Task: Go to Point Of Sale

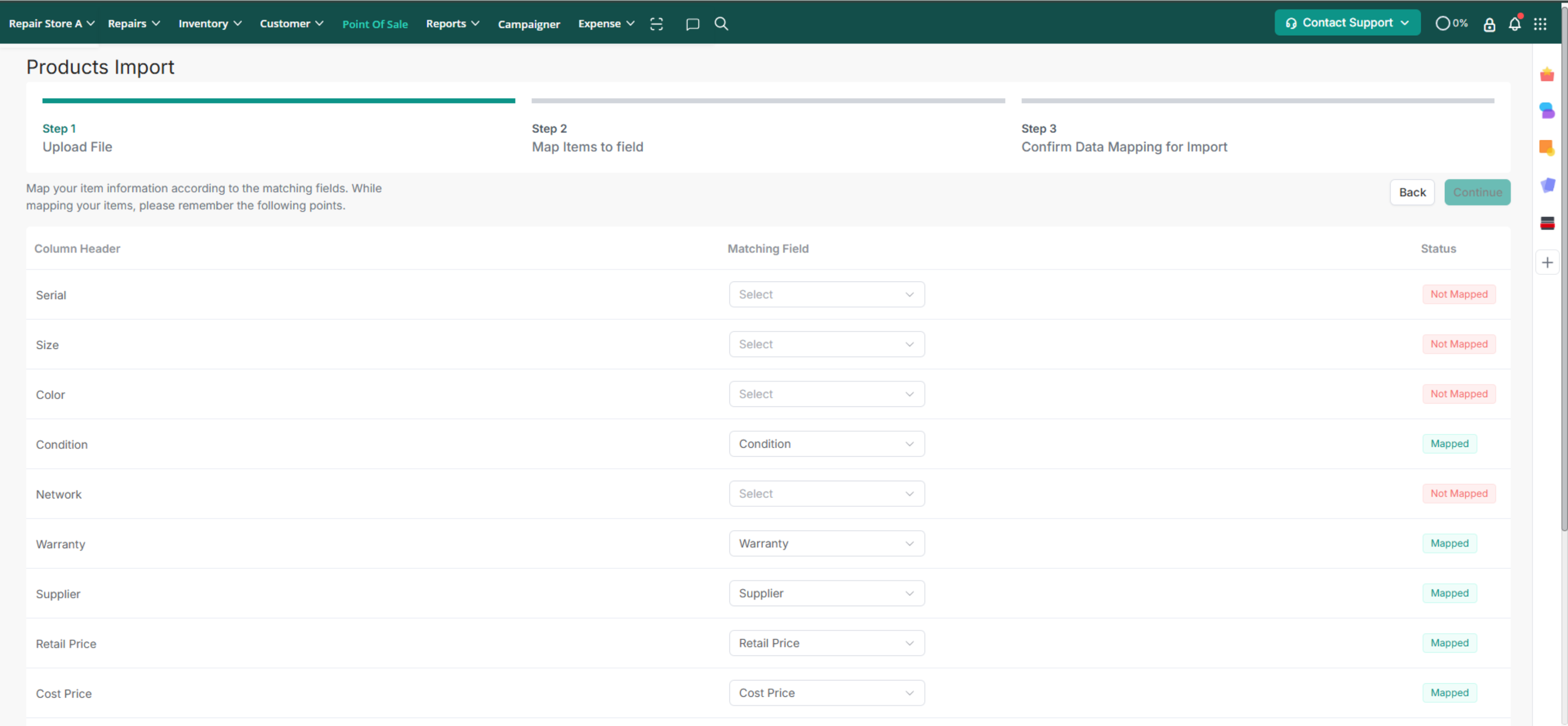Action: point(375,24)
